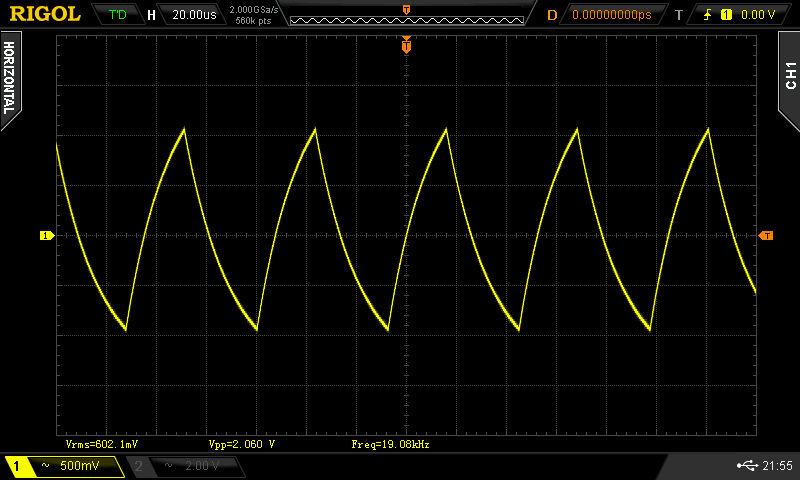Select the 0.00000000ps delay value
The width and height of the screenshot is (800, 480).
click(x=611, y=15)
